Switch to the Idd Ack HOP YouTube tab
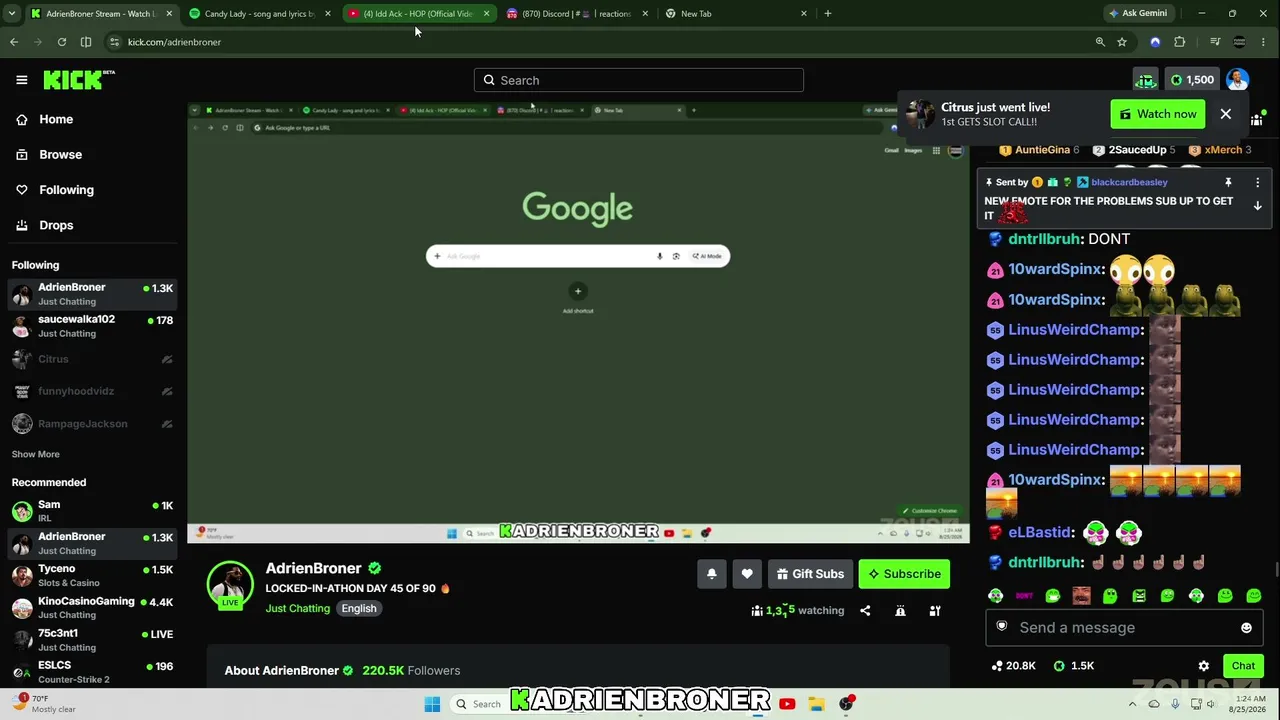The width and height of the screenshot is (1280, 720). [419, 14]
